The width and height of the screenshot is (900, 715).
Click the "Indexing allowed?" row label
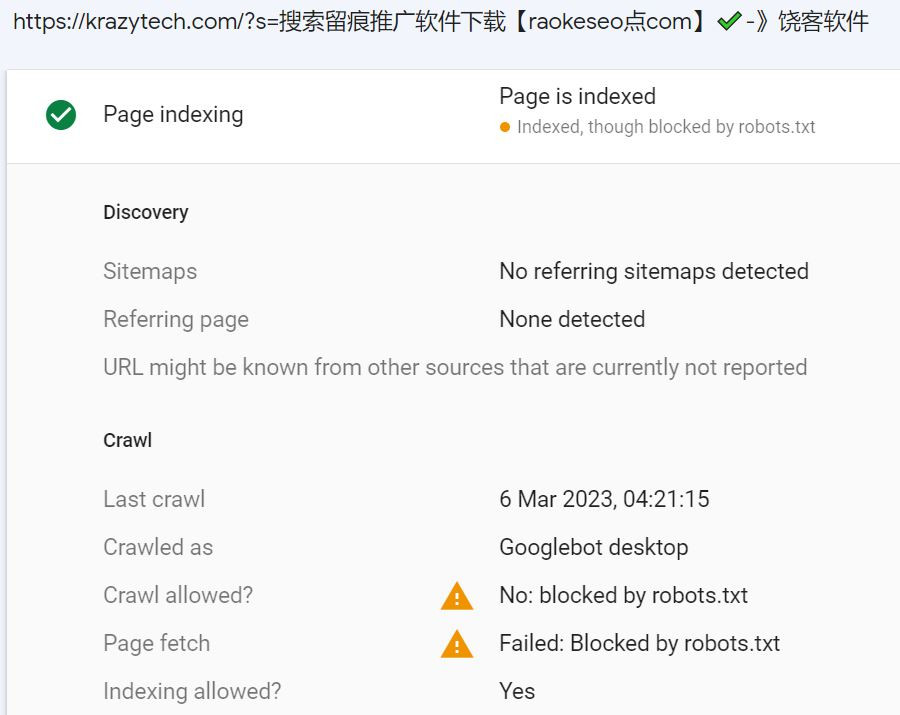pyautogui.click(x=192, y=691)
